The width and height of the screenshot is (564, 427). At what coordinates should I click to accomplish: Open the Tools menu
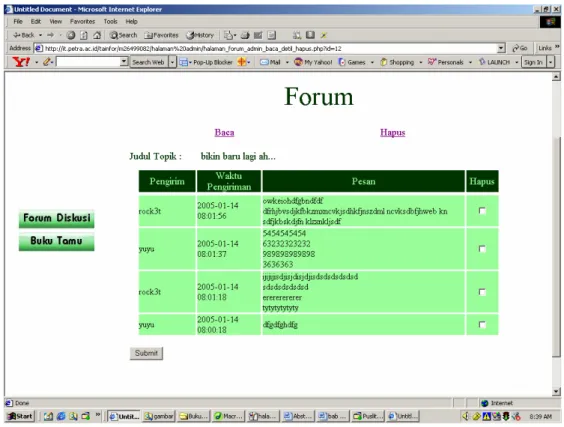[110, 22]
